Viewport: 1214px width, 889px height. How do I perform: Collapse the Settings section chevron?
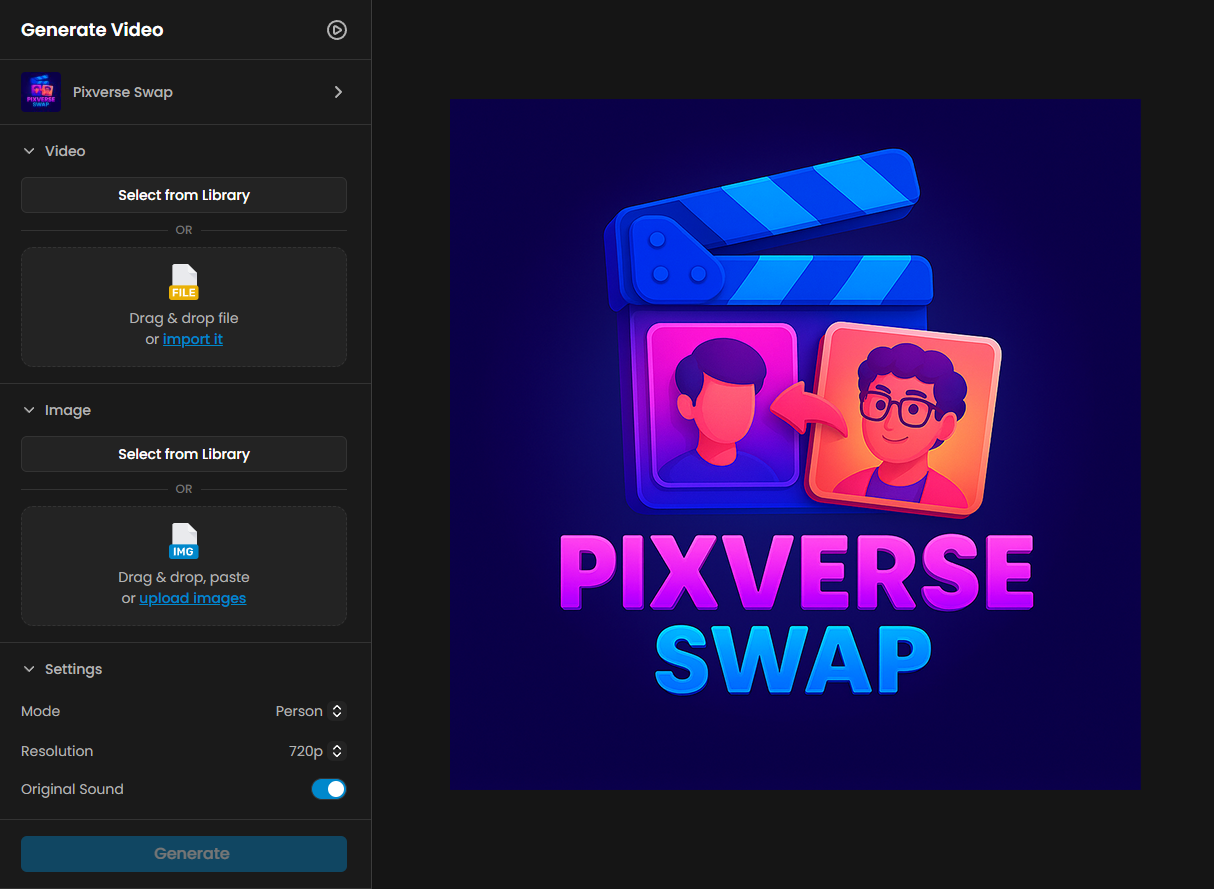pos(29,669)
